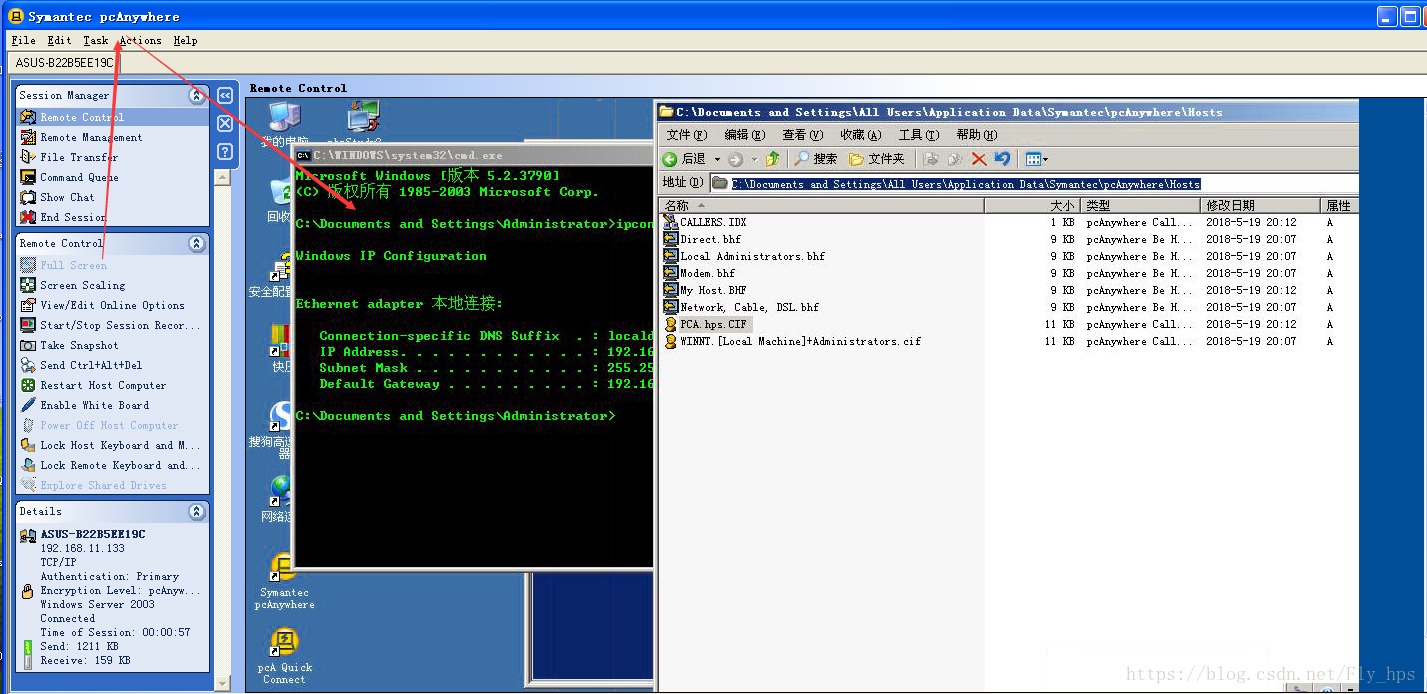The width and height of the screenshot is (1427, 694).
Task: Click the End Session icon
Action: (28, 217)
